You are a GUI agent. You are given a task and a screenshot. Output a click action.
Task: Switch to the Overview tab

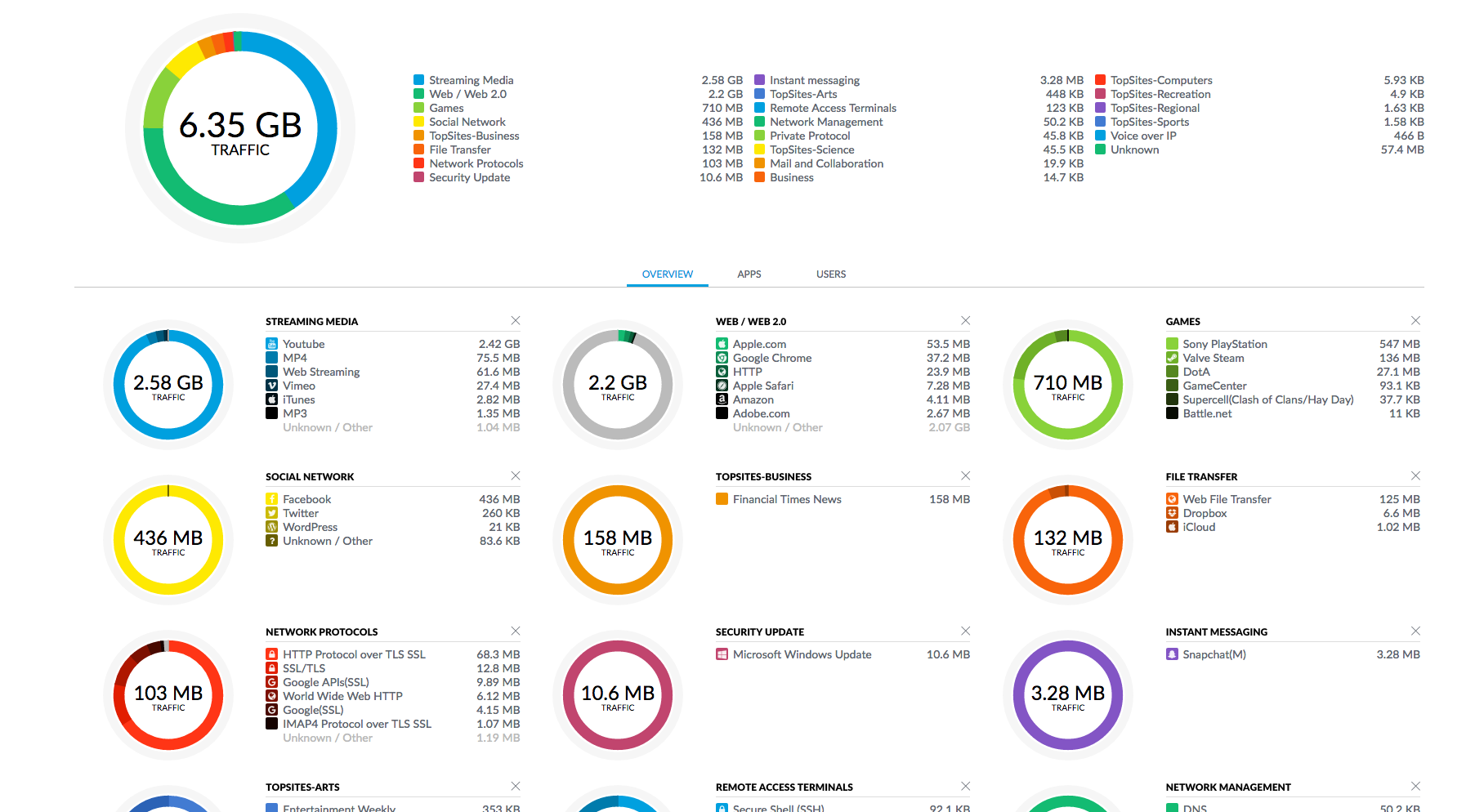click(x=668, y=274)
